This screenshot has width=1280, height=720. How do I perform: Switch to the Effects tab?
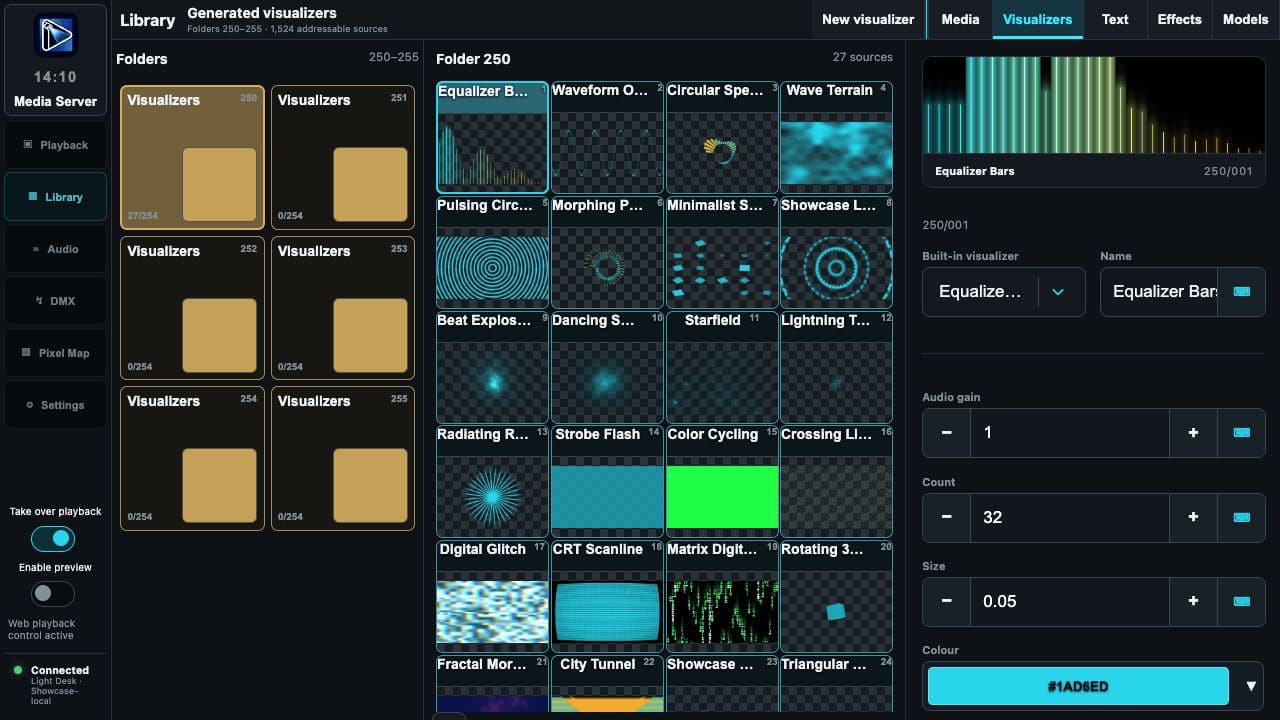pyautogui.click(x=1179, y=19)
